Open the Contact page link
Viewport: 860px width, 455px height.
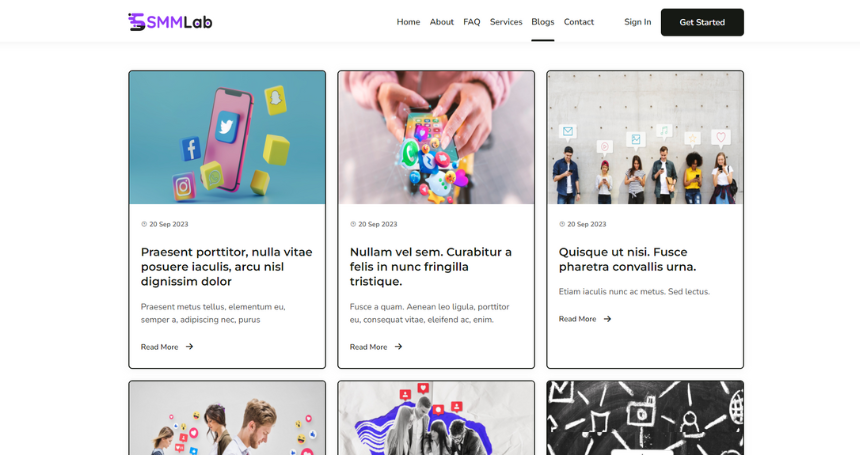click(x=579, y=22)
